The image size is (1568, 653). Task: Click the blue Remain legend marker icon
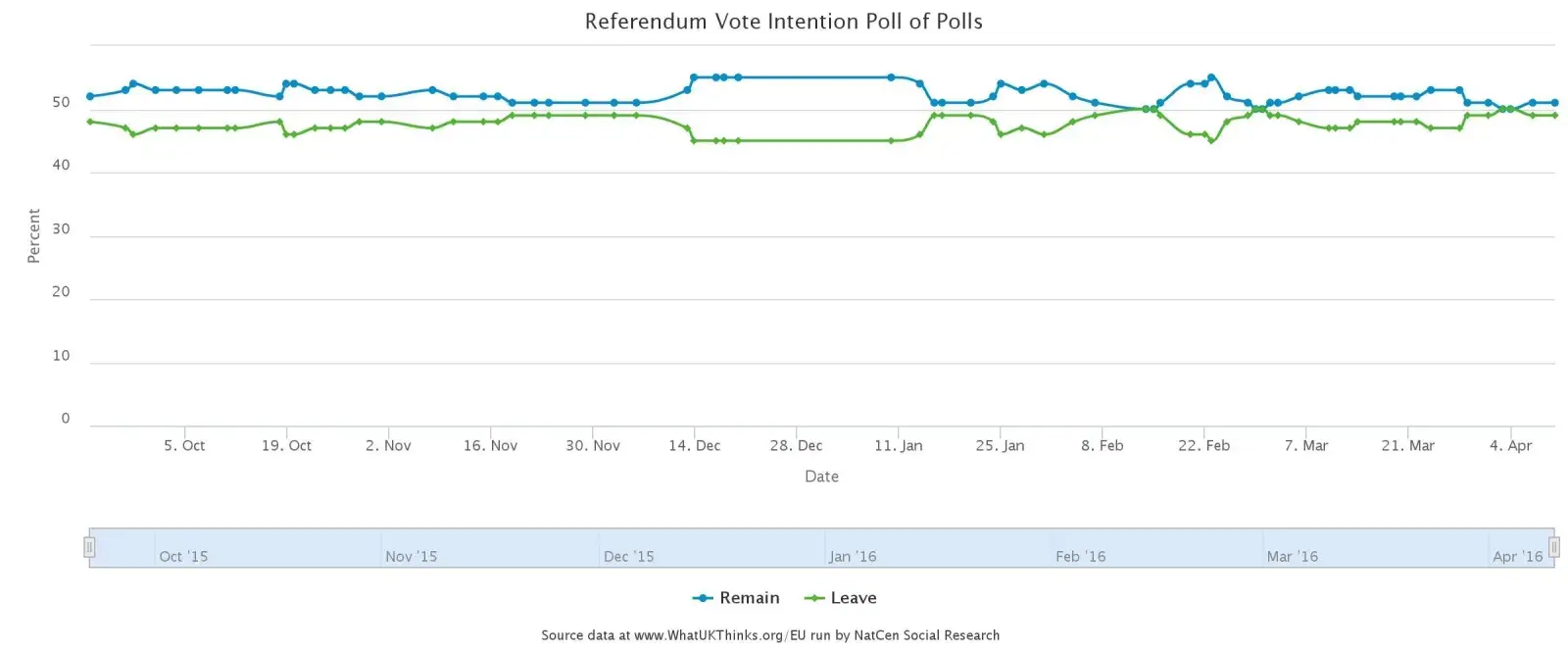coord(703,598)
